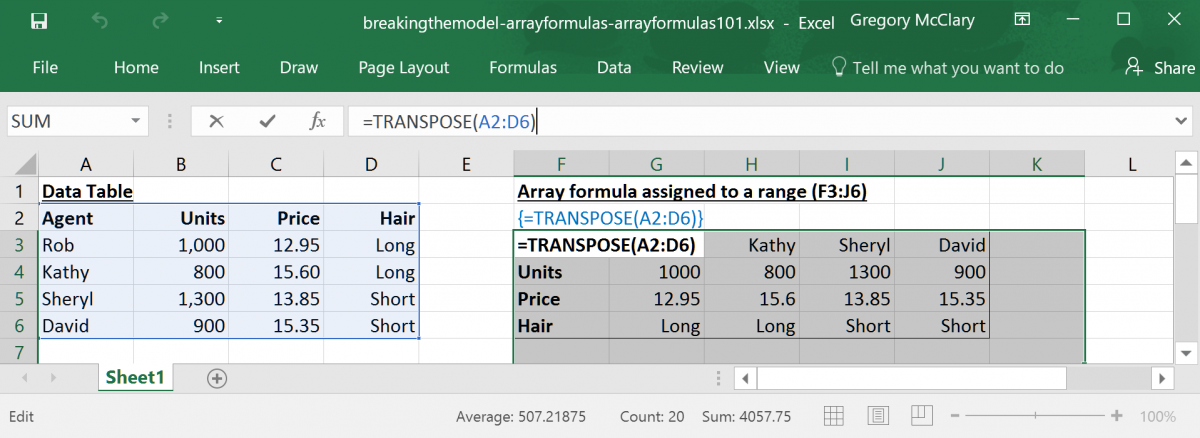Open the Data tab
The width and height of the screenshot is (1200, 438).
pyautogui.click(x=614, y=68)
